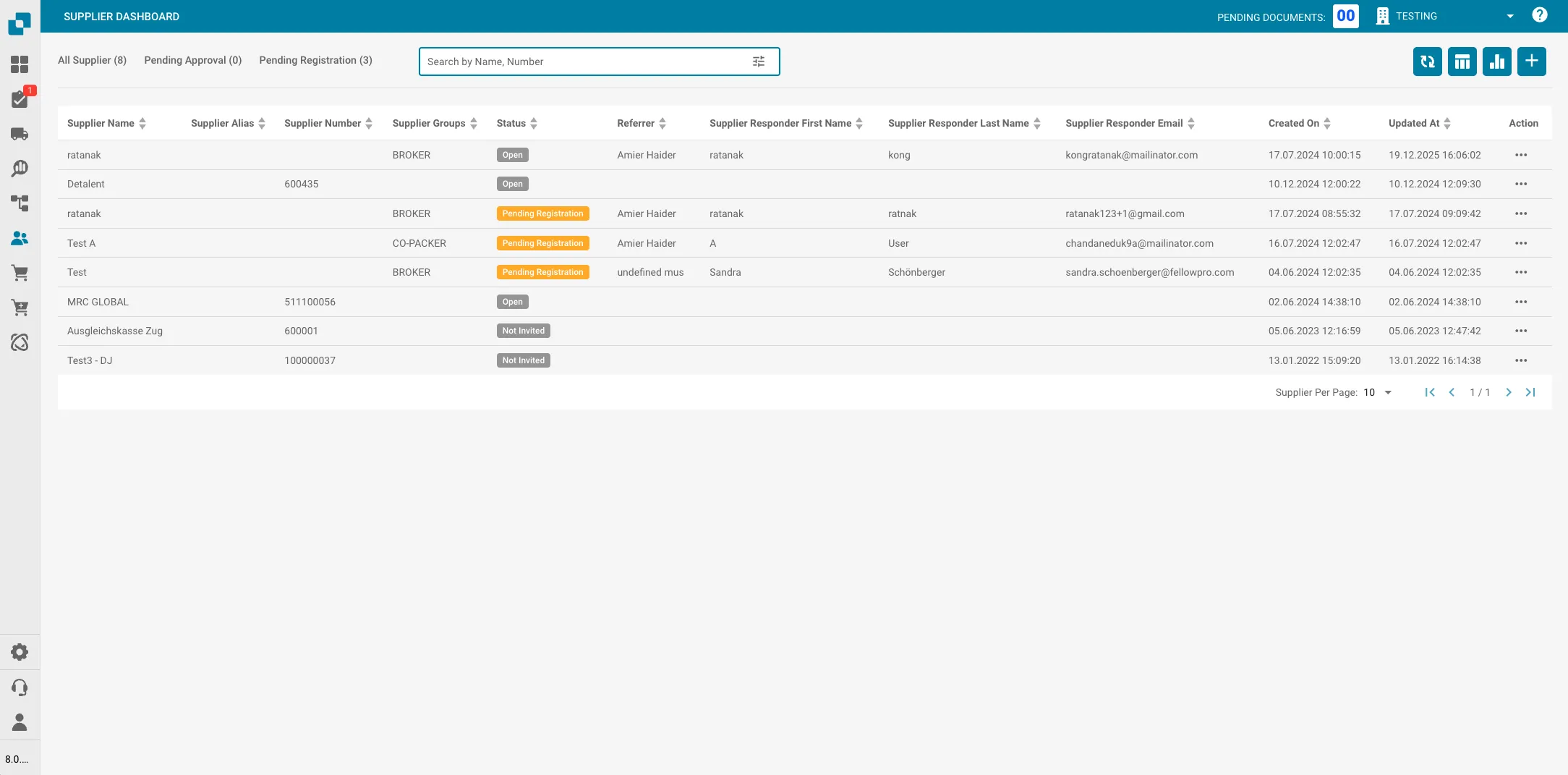Click the plus icon to add supplier
1568x775 pixels.
(1531, 62)
